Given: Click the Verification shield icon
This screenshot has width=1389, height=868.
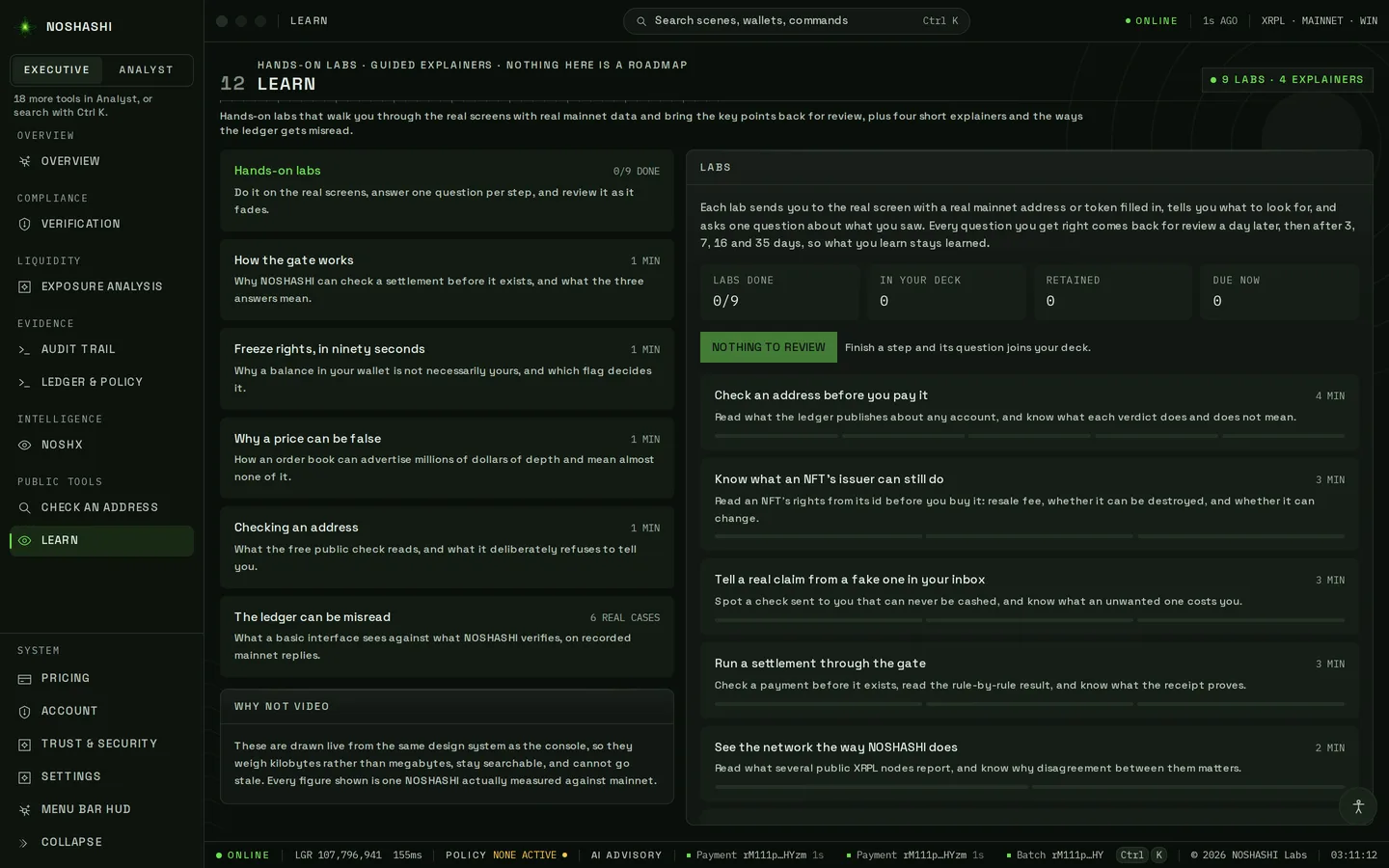Looking at the screenshot, I should coord(25,224).
